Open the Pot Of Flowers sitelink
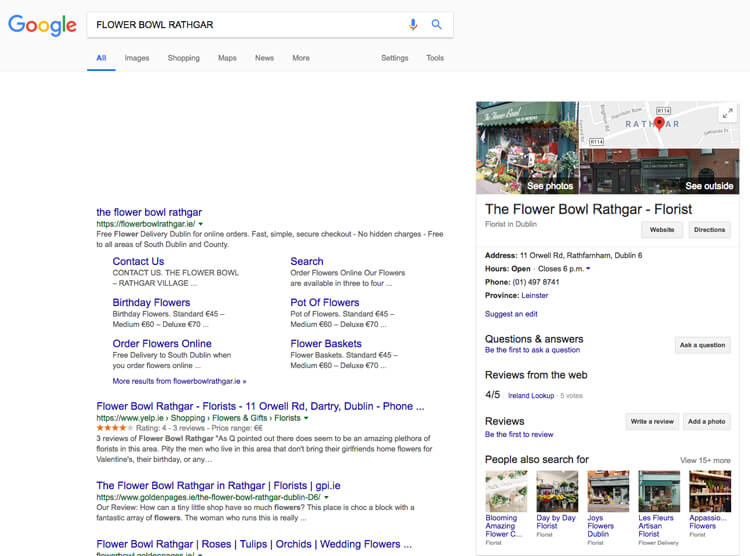The image size is (750, 556). 324,302
